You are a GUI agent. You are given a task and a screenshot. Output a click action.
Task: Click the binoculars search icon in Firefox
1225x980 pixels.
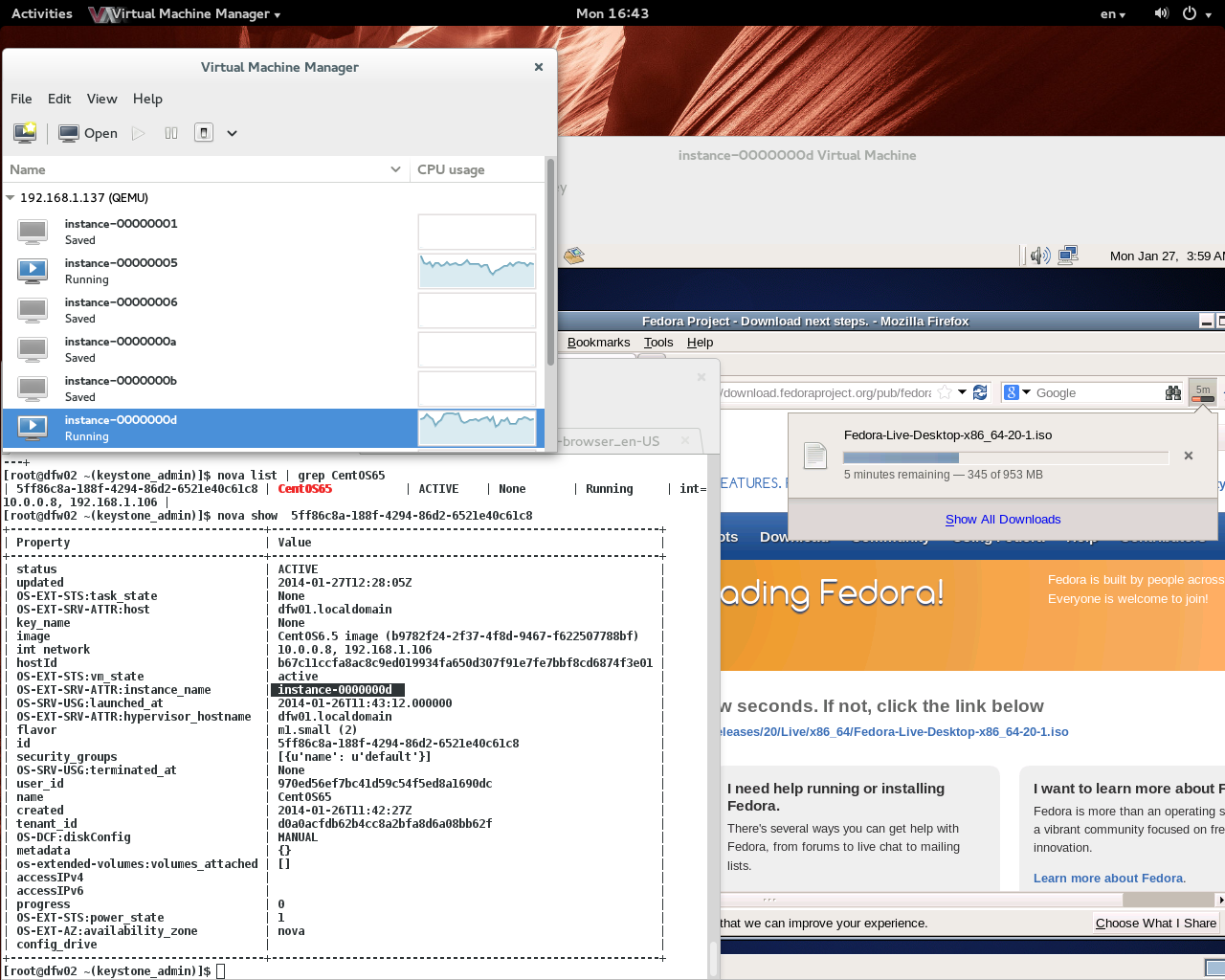(1172, 392)
